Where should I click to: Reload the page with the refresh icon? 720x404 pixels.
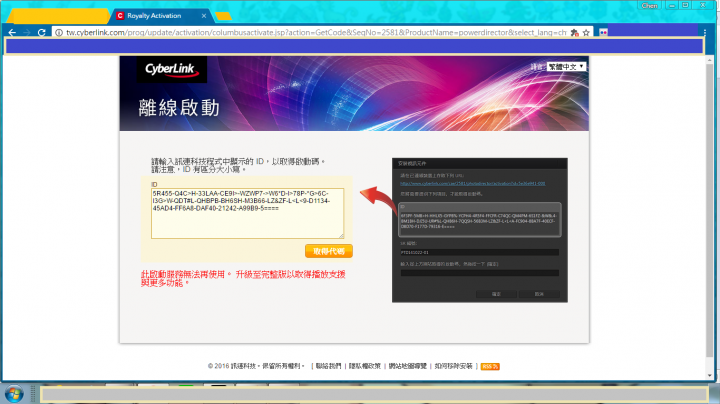click(x=41, y=33)
